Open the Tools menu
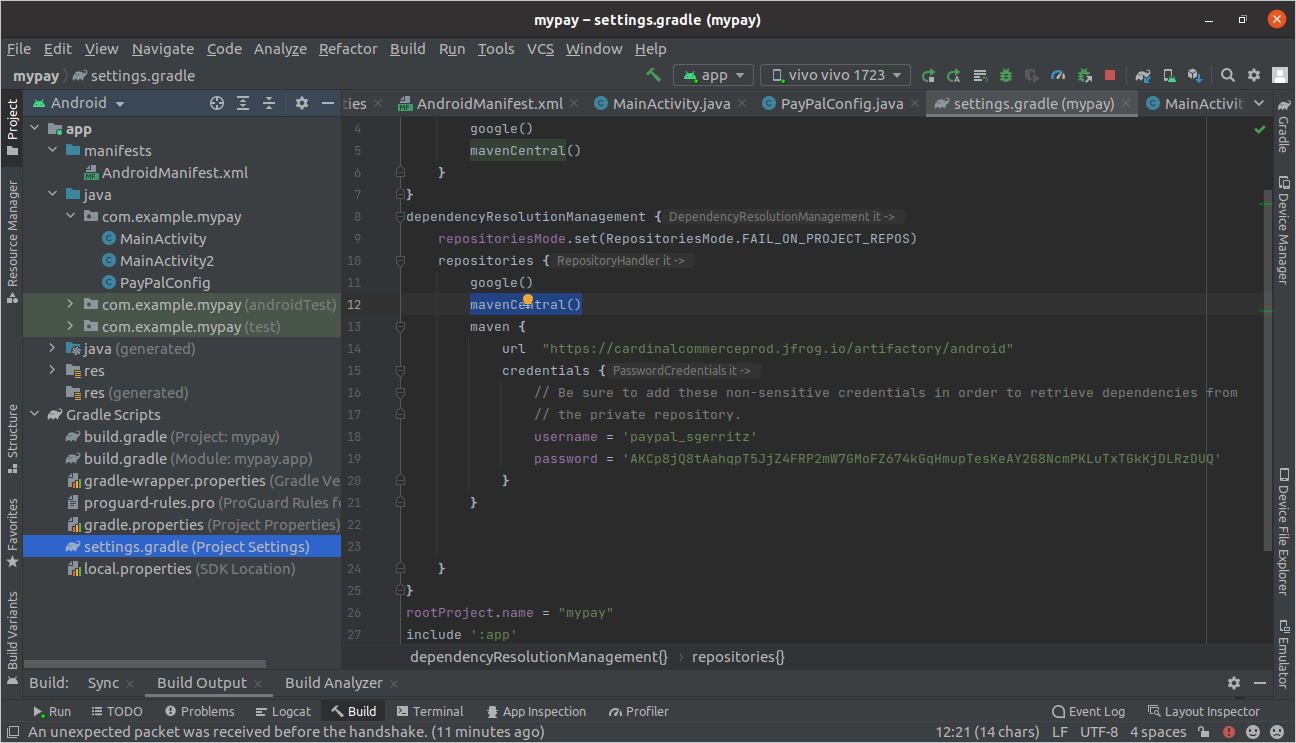This screenshot has height=743, width=1296. pyautogui.click(x=496, y=49)
